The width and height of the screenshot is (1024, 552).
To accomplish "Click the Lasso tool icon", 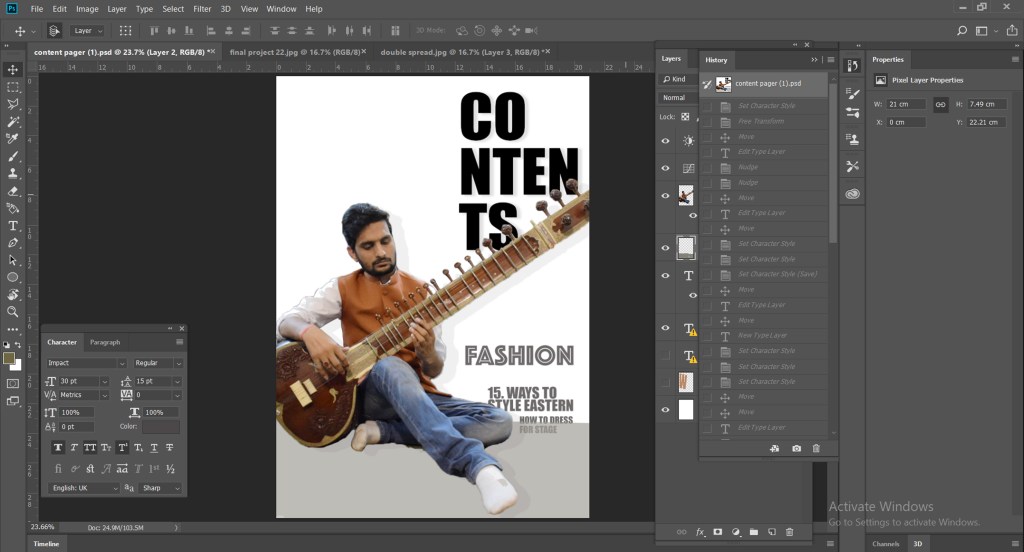I will pos(13,104).
